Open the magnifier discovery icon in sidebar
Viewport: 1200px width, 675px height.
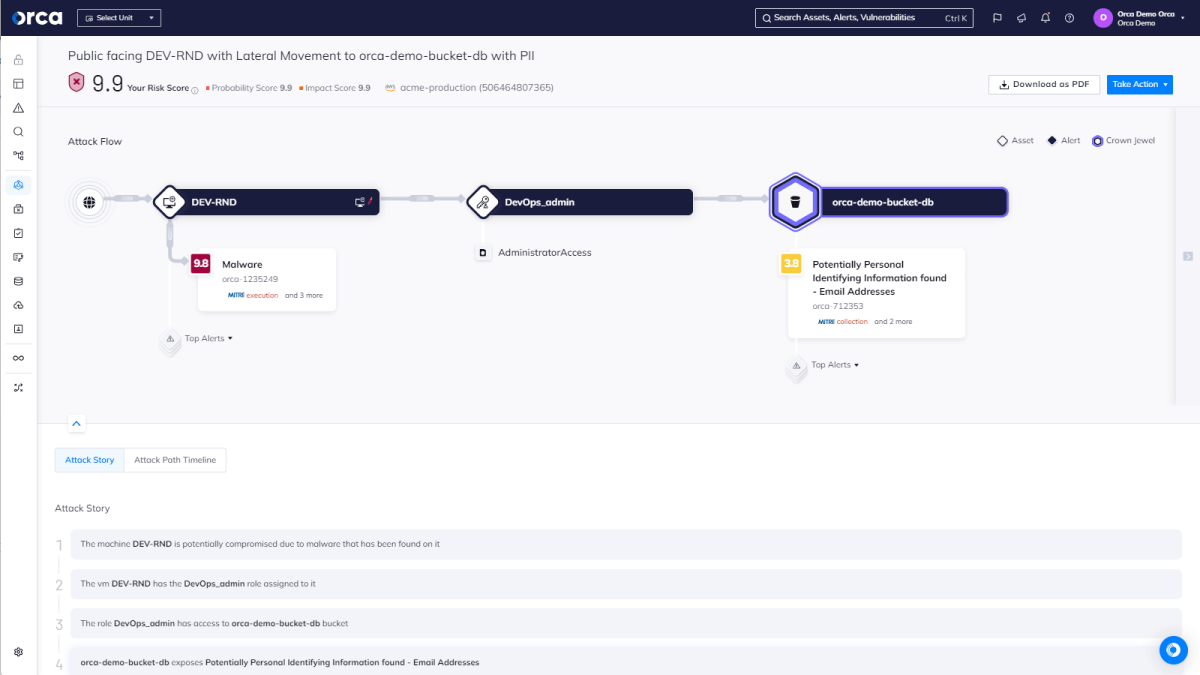(18, 131)
